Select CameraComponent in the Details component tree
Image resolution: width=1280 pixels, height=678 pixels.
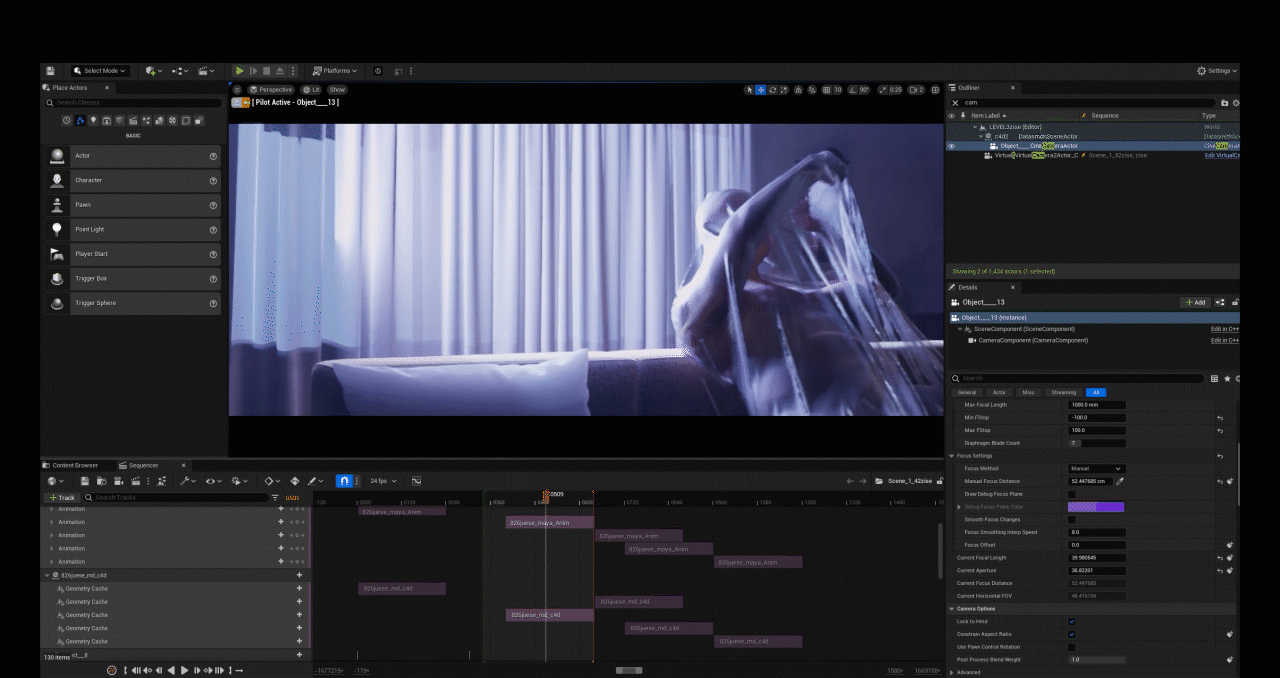click(1034, 340)
